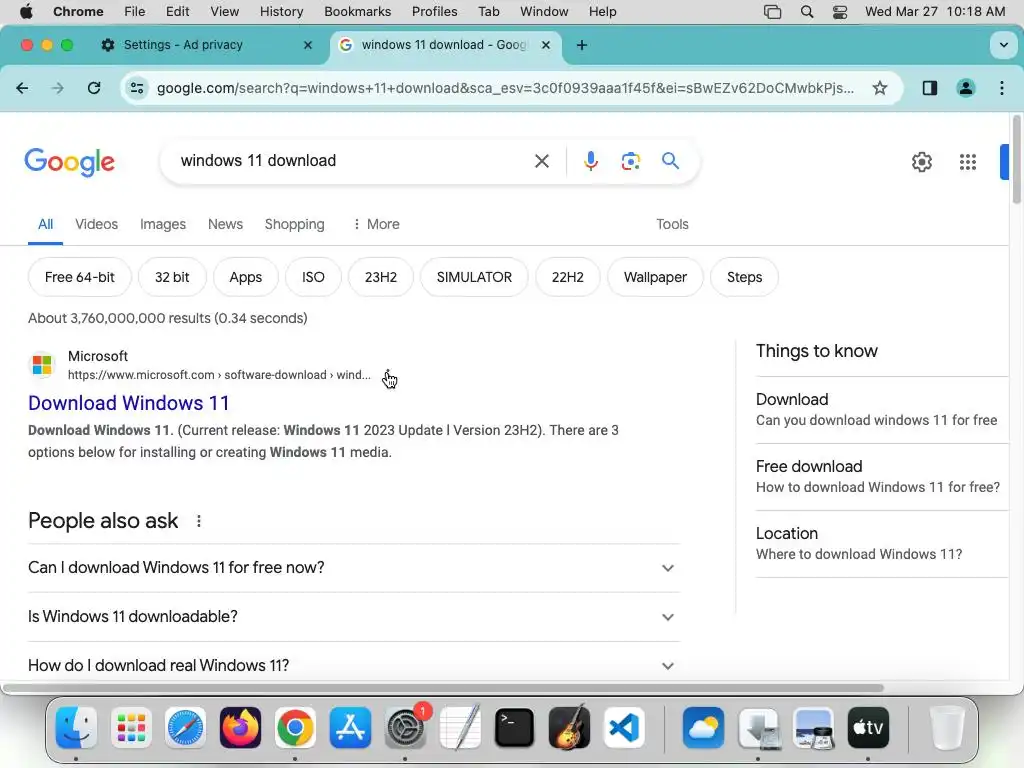This screenshot has height=768, width=1024.
Task: Open the Profiles menu
Action: tap(434, 12)
